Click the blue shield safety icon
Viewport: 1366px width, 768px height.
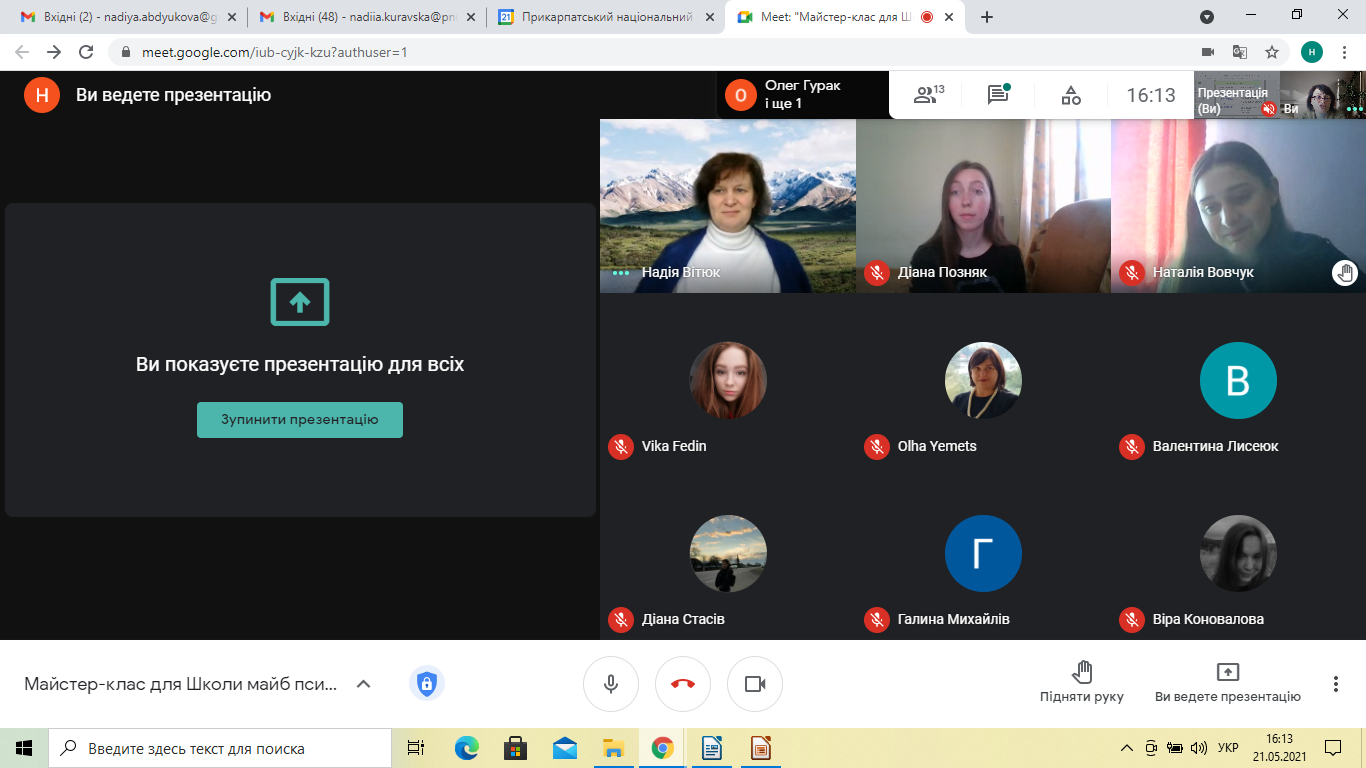click(427, 684)
